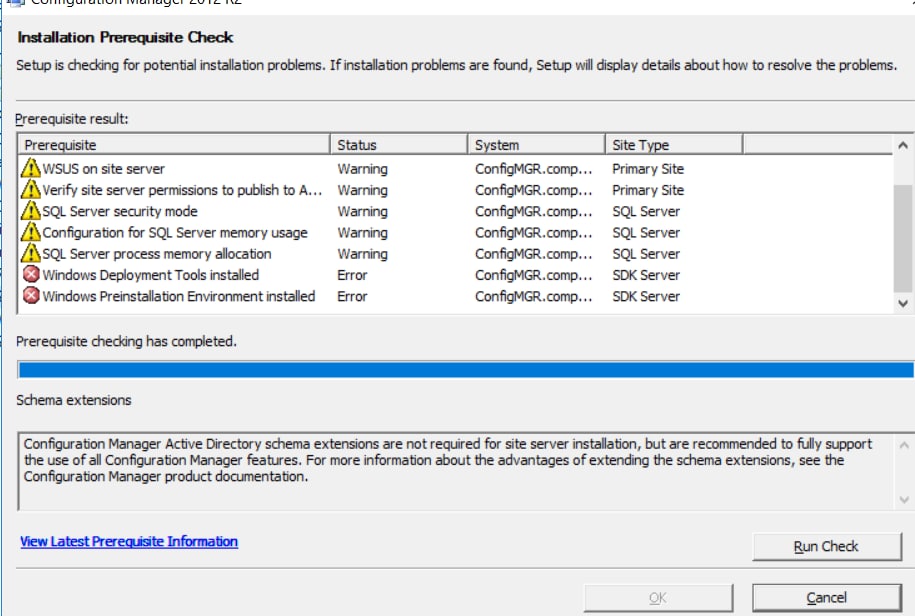
Task: Sort by the Site Type column header
Action: pos(674,145)
